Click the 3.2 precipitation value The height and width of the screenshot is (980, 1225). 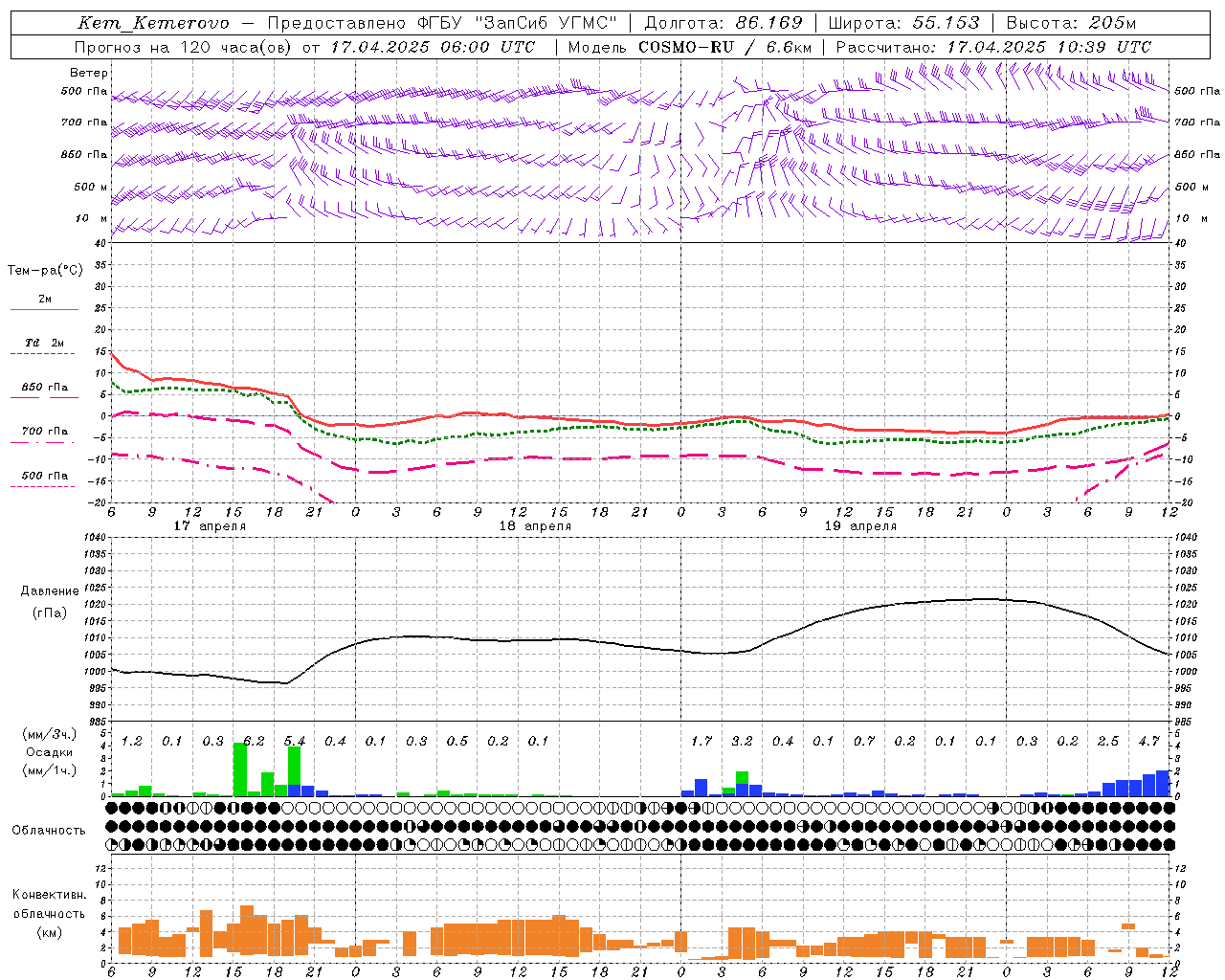click(742, 742)
